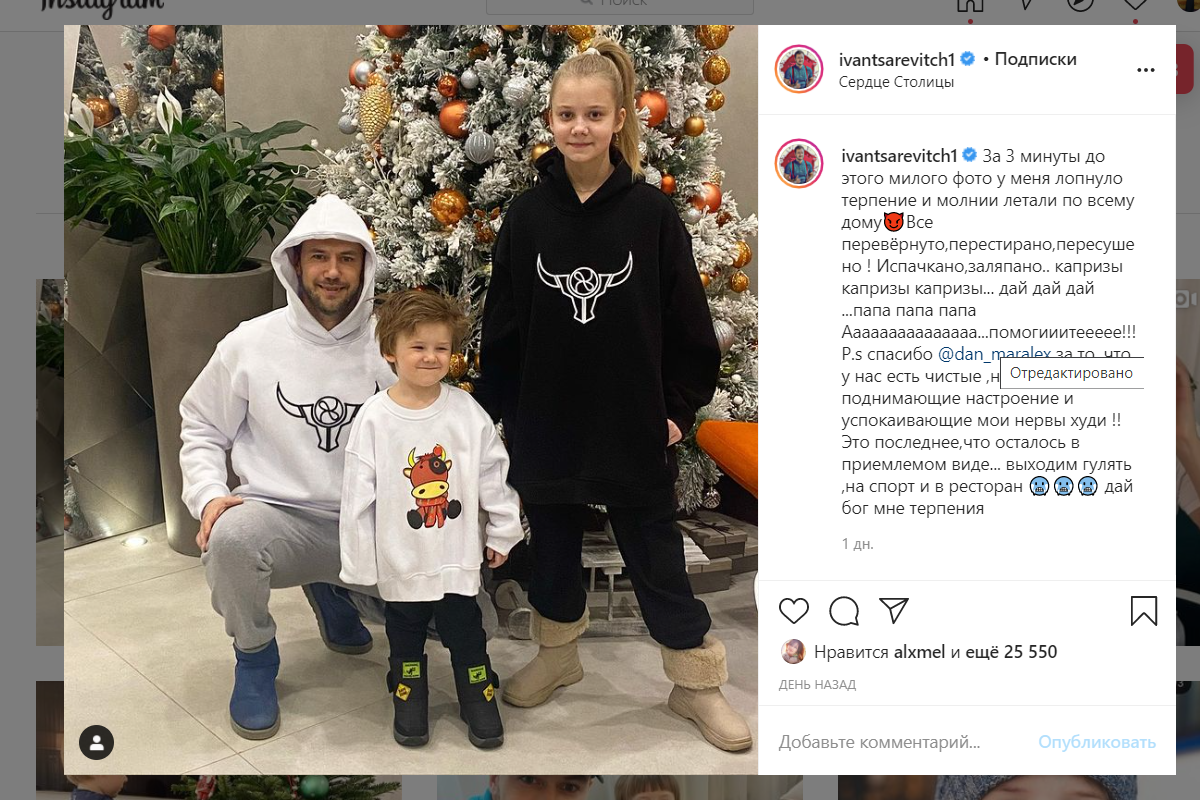
Task: Open ivantsarevitch1 avatar next to the caption
Action: [799, 164]
